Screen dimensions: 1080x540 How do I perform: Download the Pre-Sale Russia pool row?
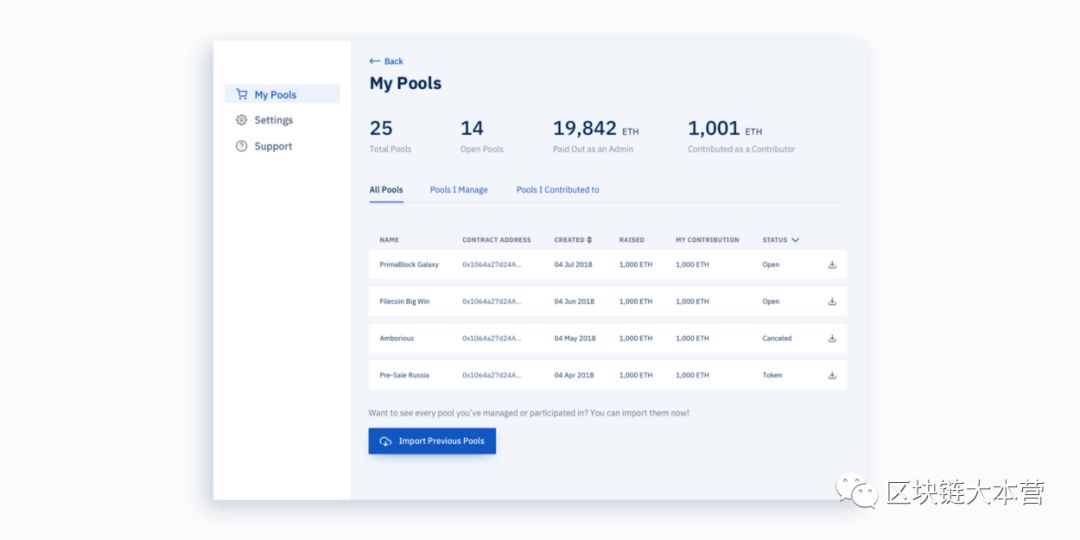[x=832, y=375]
